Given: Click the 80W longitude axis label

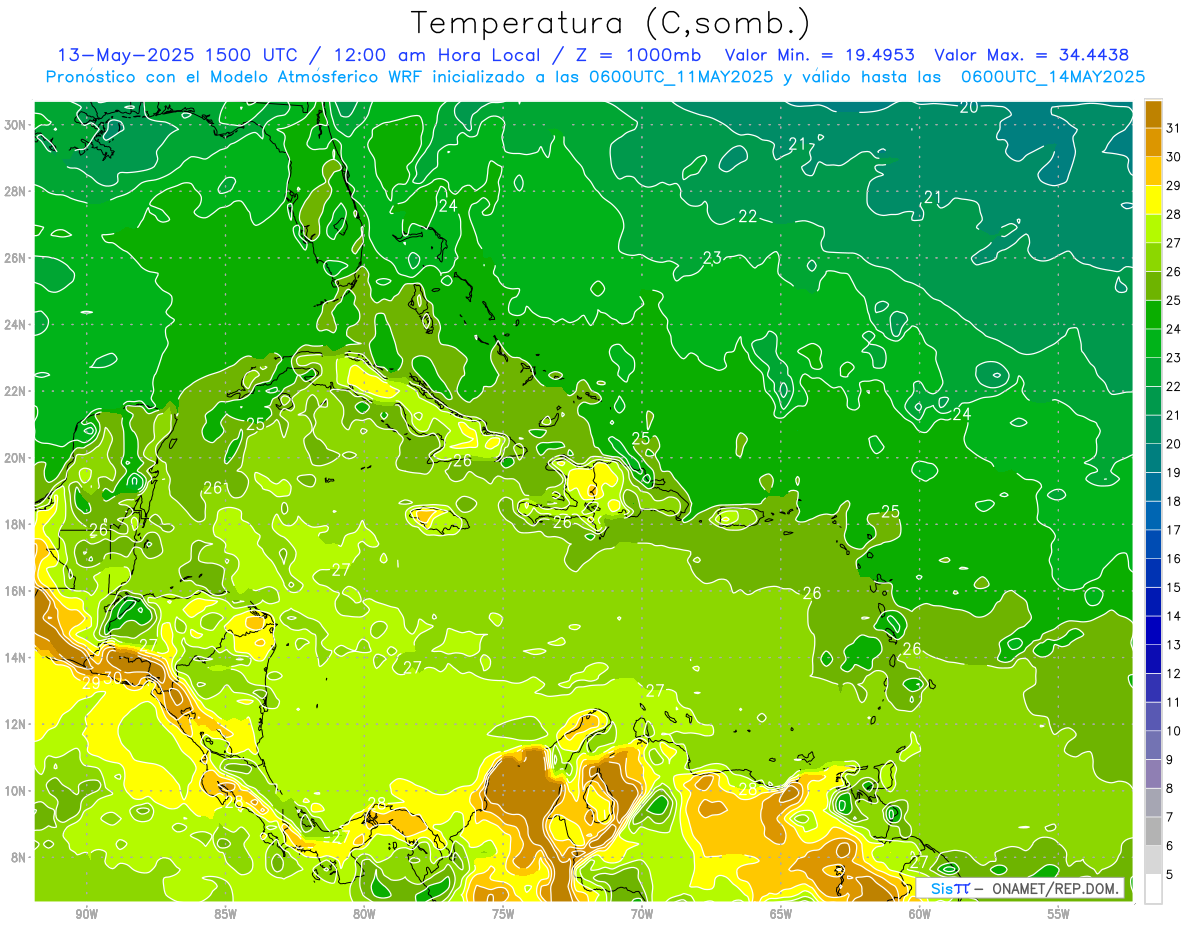Looking at the screenshot, I should click(364, 914).
